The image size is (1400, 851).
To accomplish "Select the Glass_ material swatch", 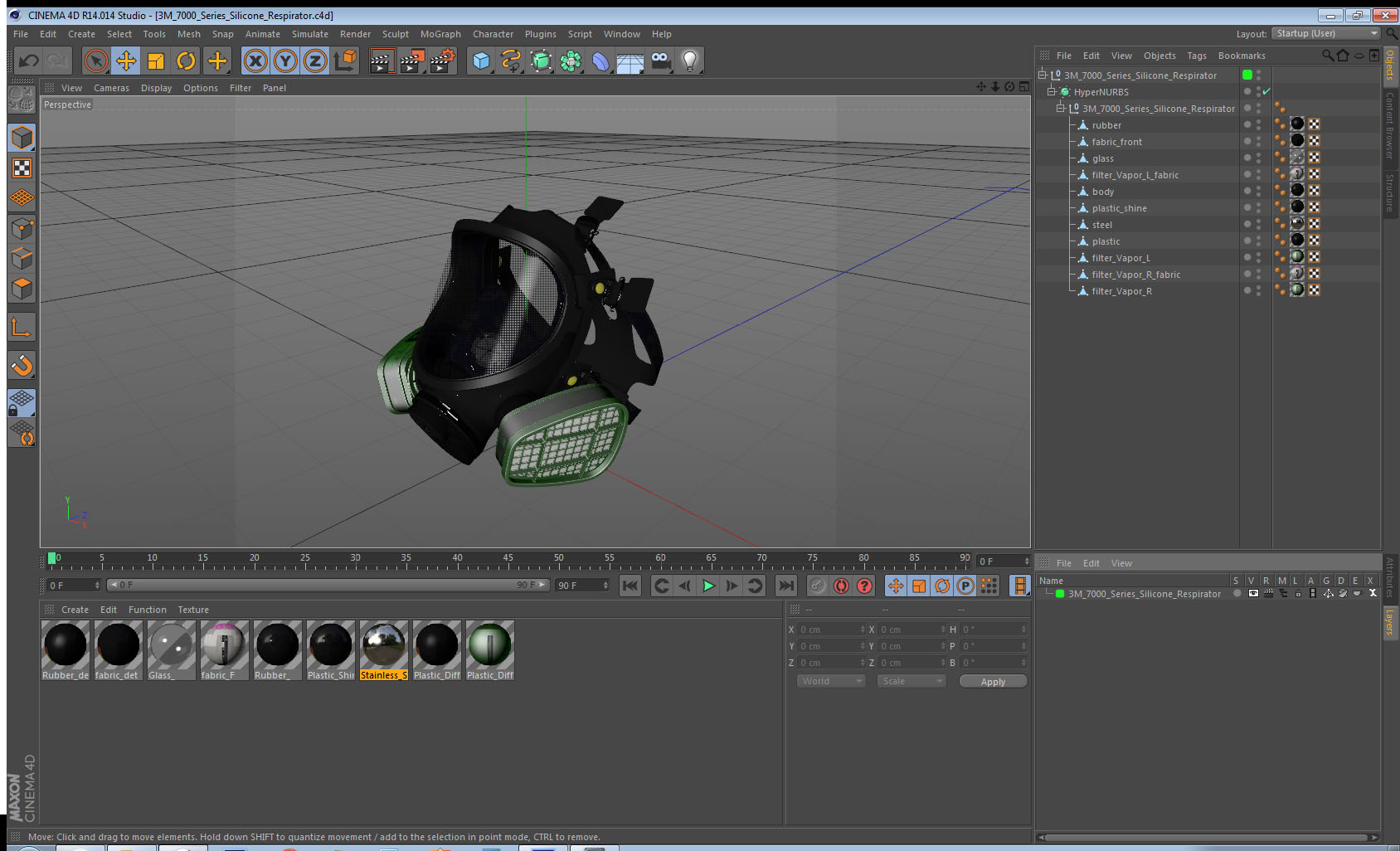I will 172,650.
